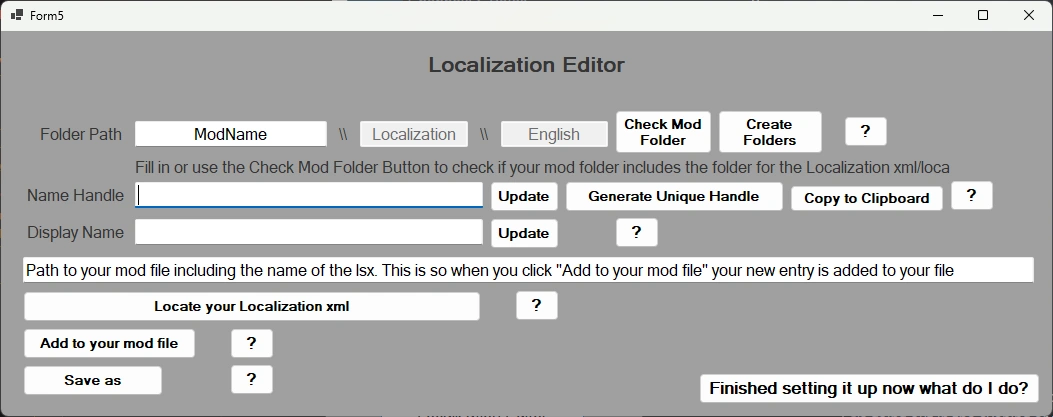Click Generate Unique Handle
The width and height of the screenshot is (1053, 417).
pyautogui.click(x=674, y=196)
